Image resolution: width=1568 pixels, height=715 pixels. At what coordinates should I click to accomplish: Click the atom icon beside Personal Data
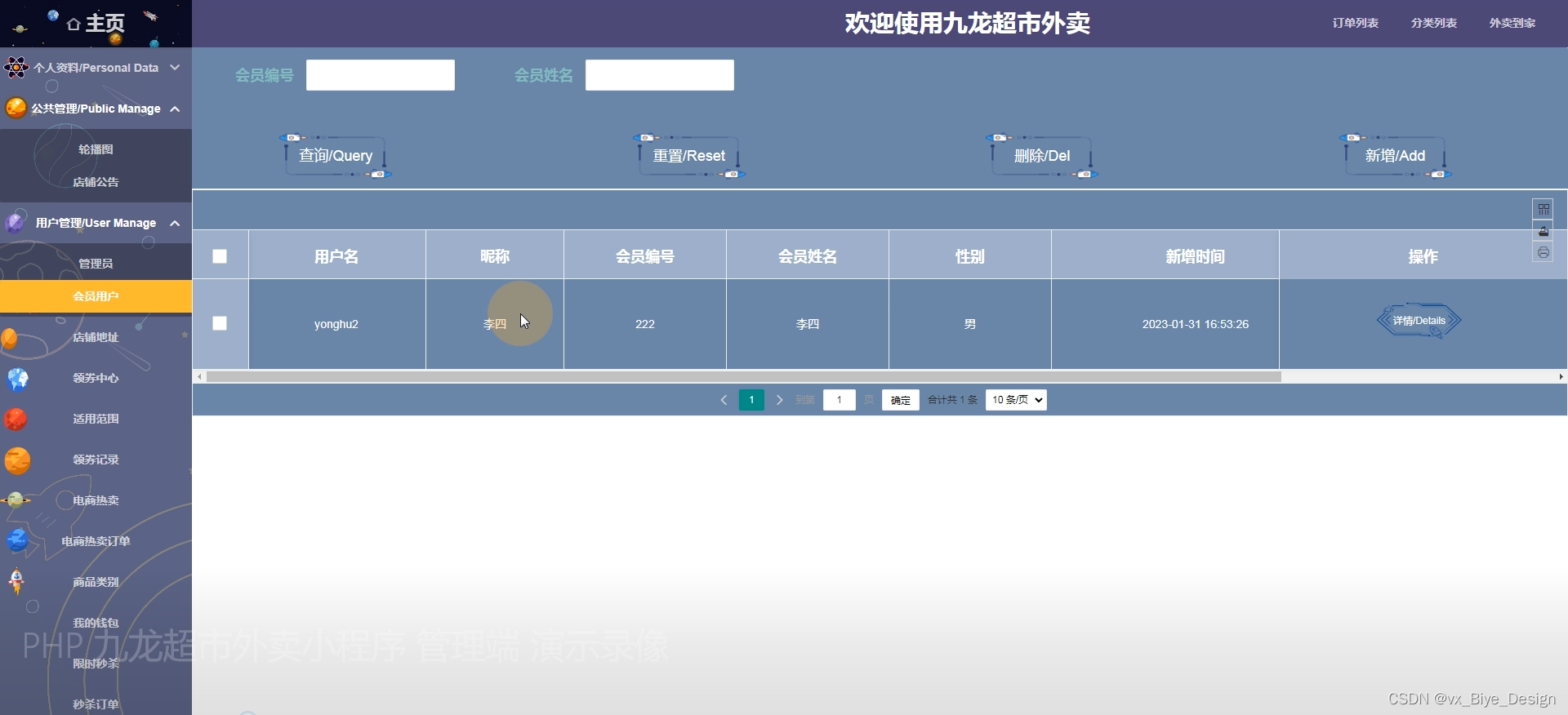point(16,67)
